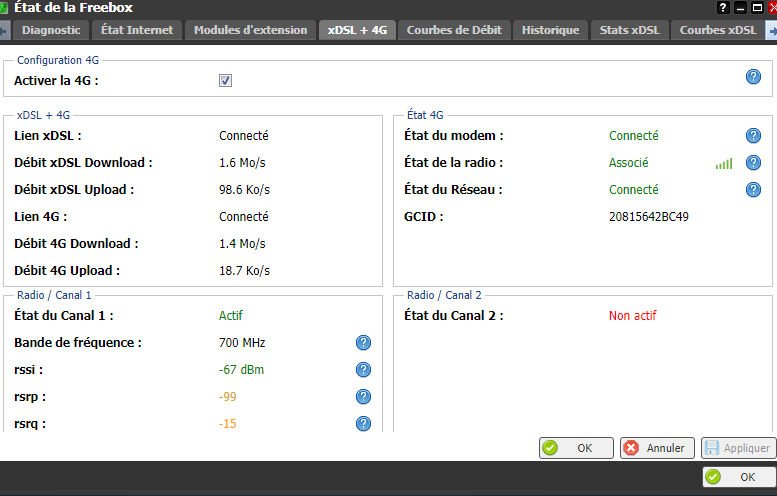Open help for État du modem
777x496 pixels.
[x=754, y=136]
